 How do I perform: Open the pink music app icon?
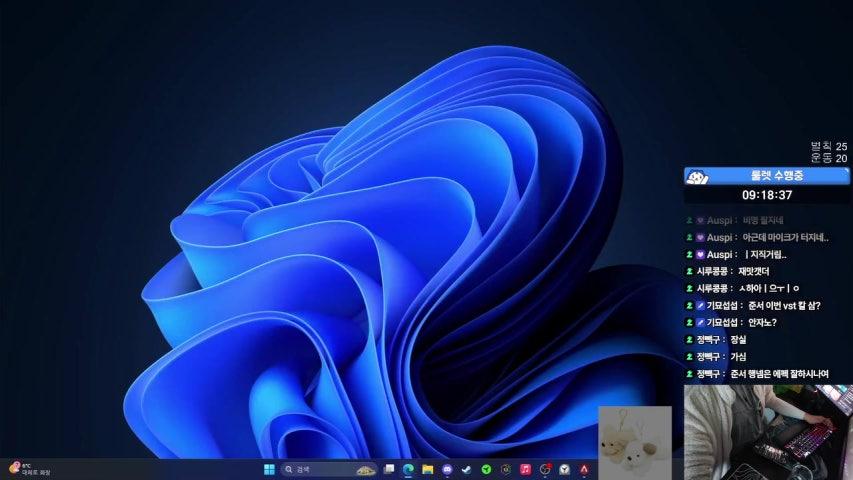pyautogui.click(x=525, y=469)
